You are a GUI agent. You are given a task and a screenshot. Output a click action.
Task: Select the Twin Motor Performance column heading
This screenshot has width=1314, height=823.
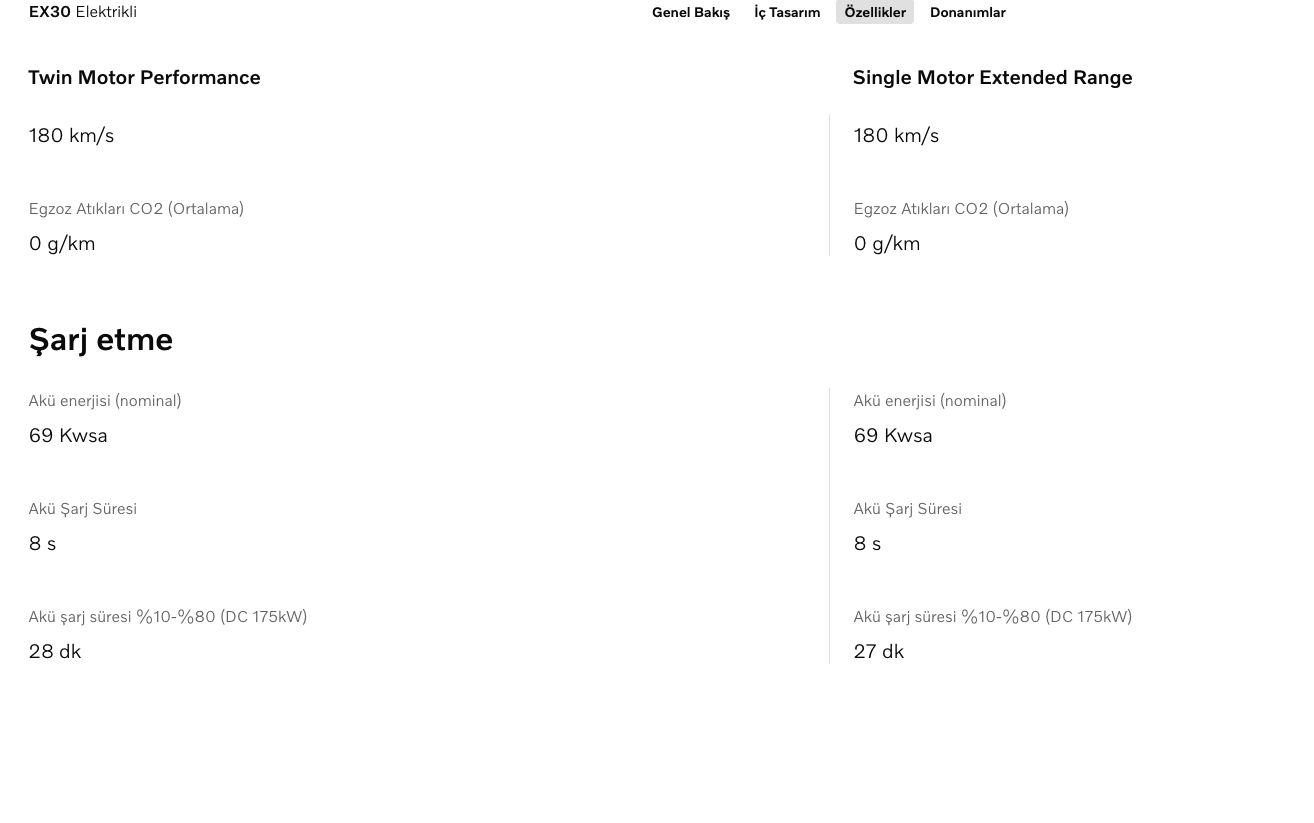coord(144,77)
